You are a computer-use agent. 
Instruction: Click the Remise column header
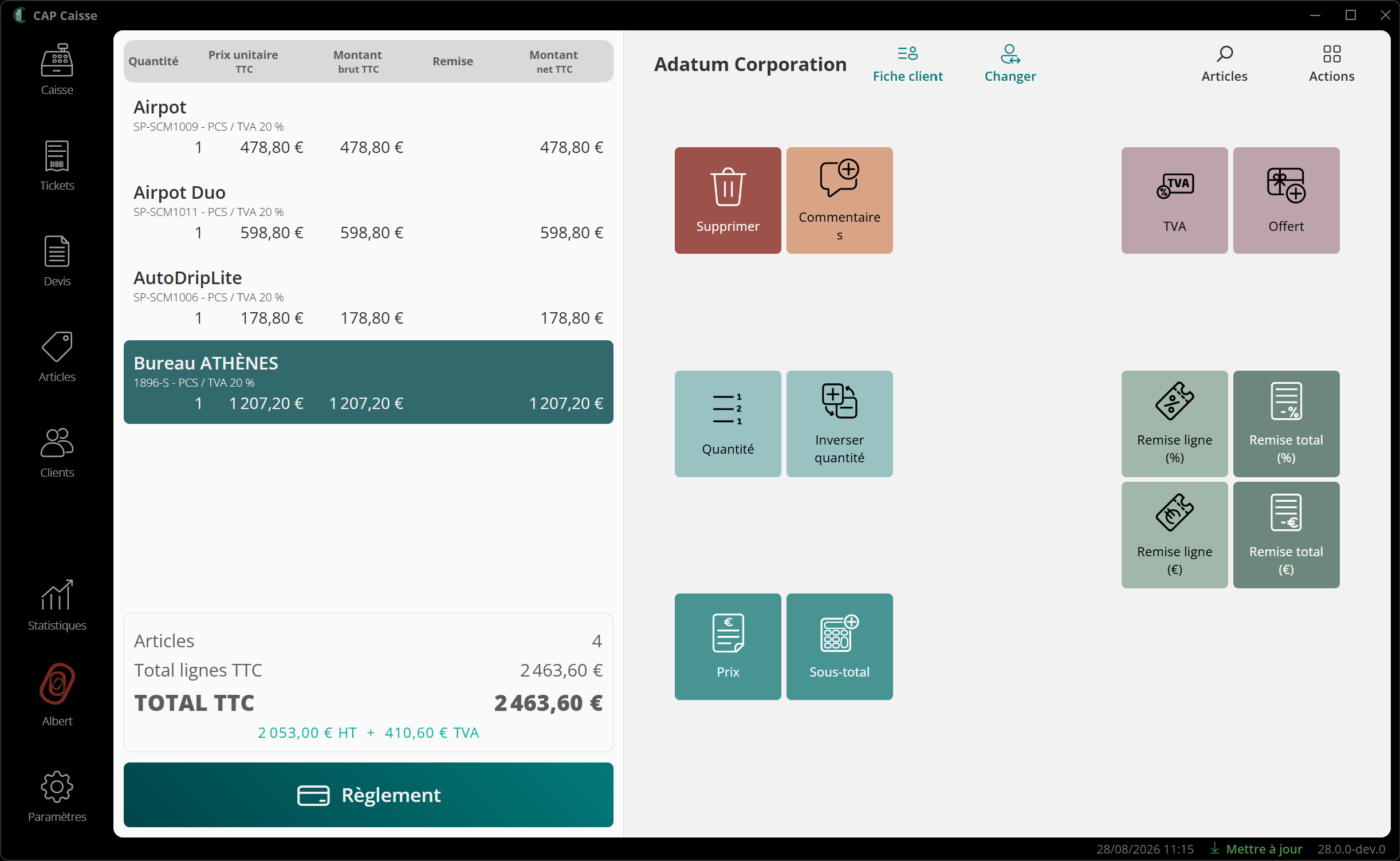tap(453, 61)
